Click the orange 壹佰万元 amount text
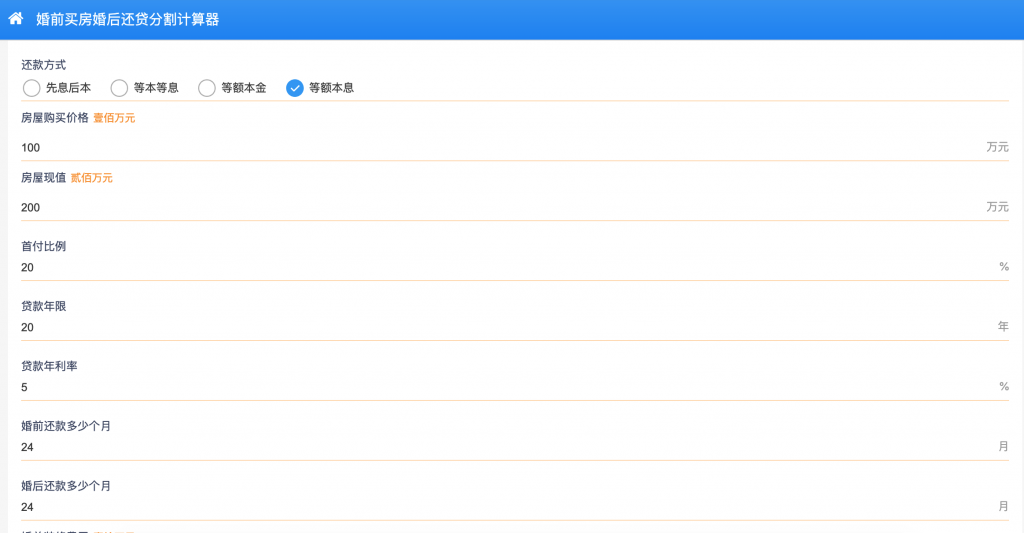 (x=114, y=118)
